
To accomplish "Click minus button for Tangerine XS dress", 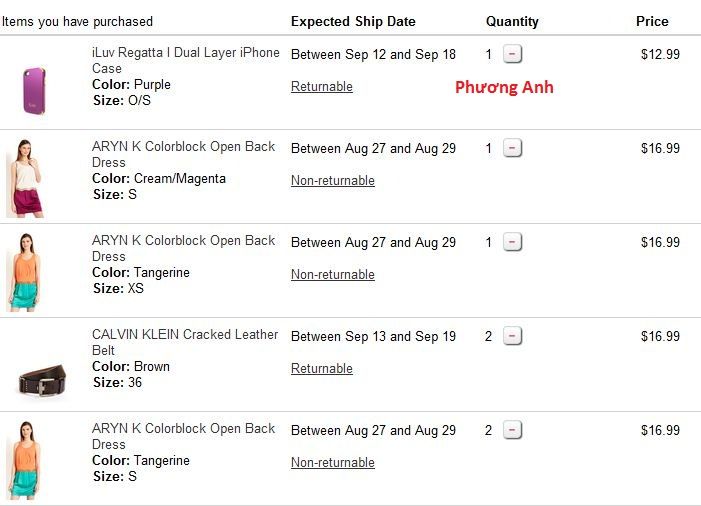I will [x=512, y=242].
